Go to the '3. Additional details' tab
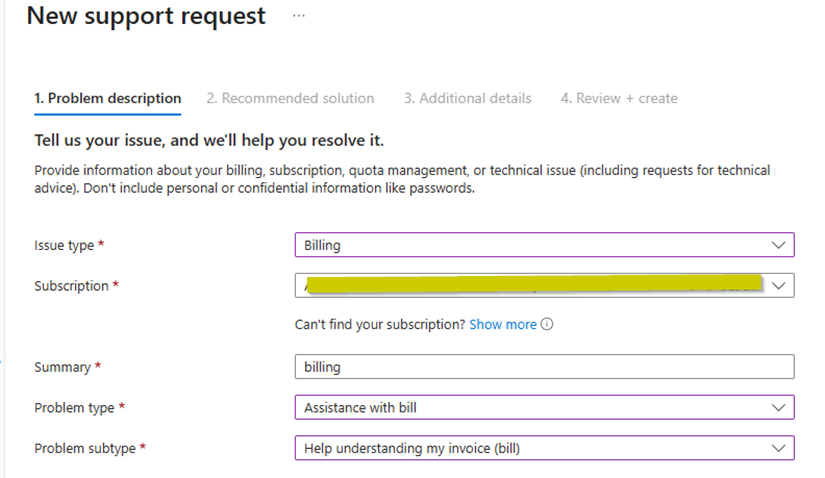 click(467, 98)
